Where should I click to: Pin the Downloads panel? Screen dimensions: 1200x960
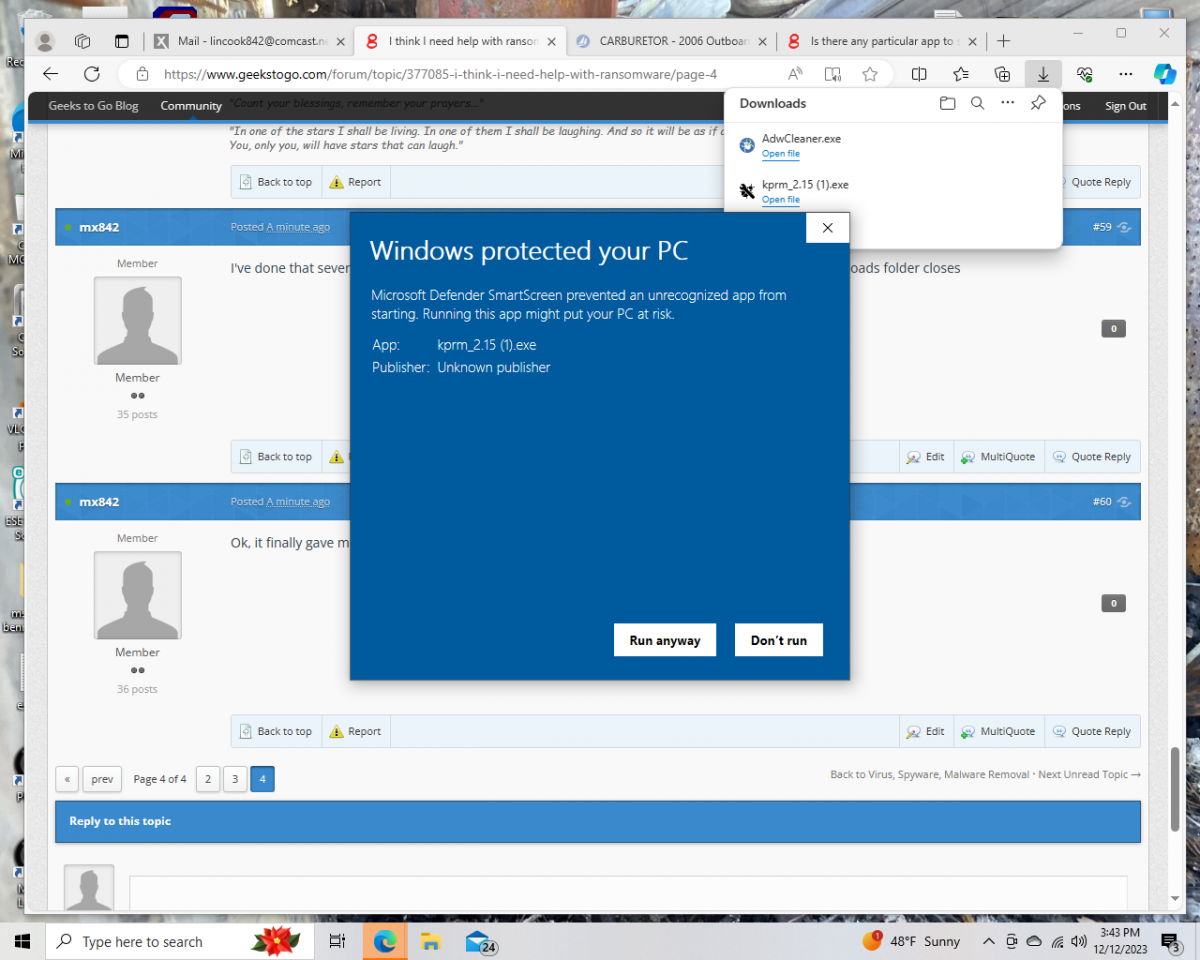(x=1038, y=103)
